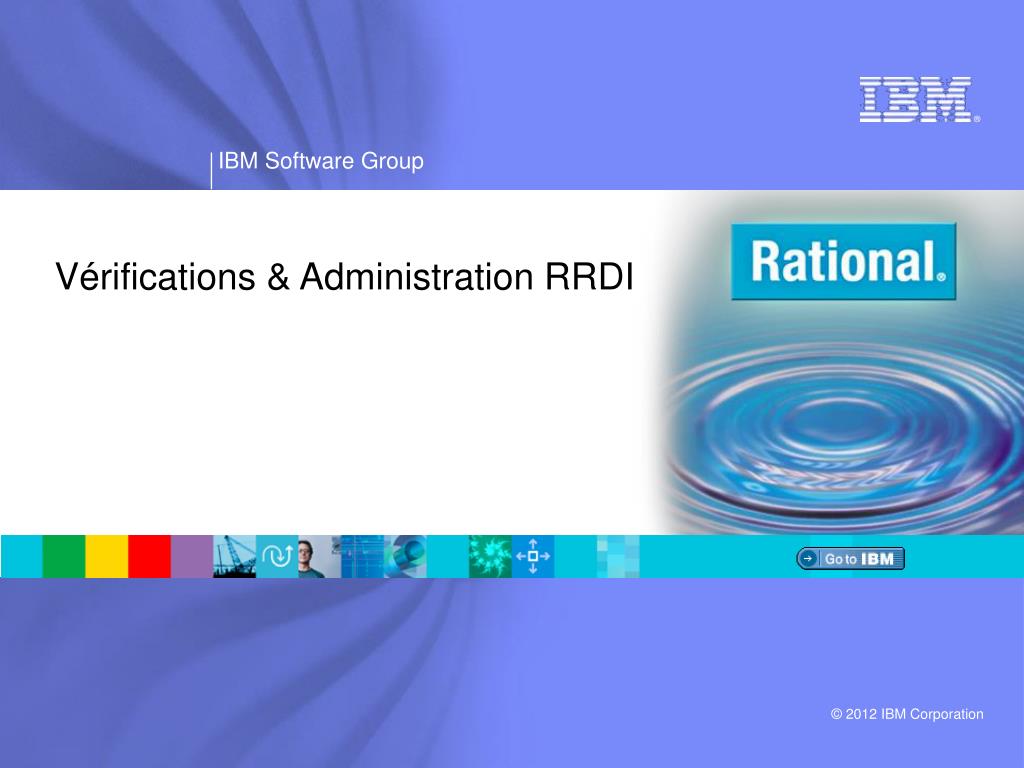The image size is (1024, 768).
Task: Click the circular arrows icon tile
Action: click(277, 556)
